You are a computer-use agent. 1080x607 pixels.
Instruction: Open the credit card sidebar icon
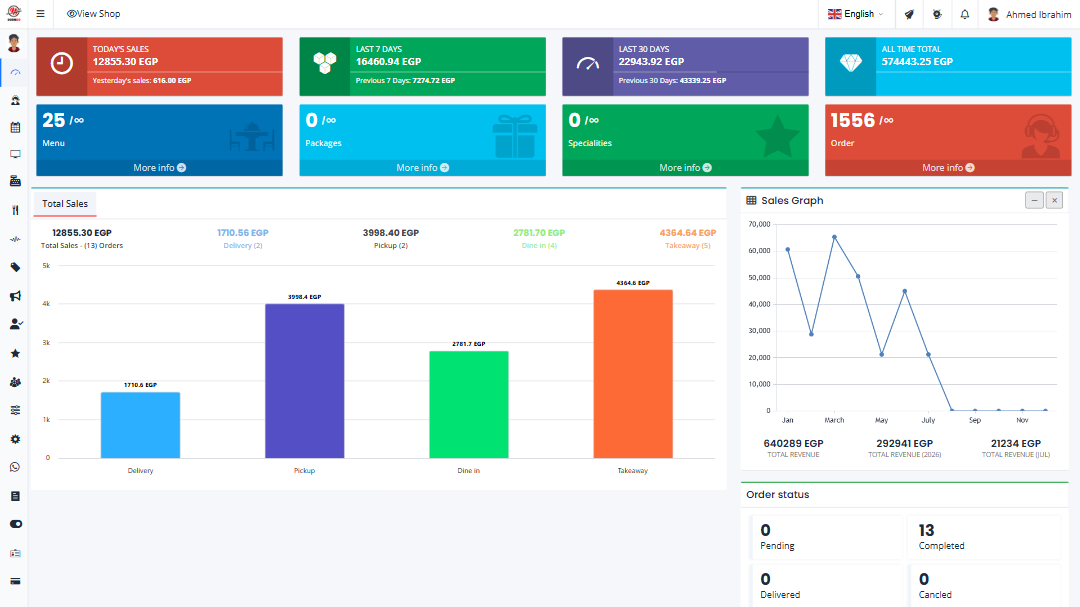(x=15, y=582)
